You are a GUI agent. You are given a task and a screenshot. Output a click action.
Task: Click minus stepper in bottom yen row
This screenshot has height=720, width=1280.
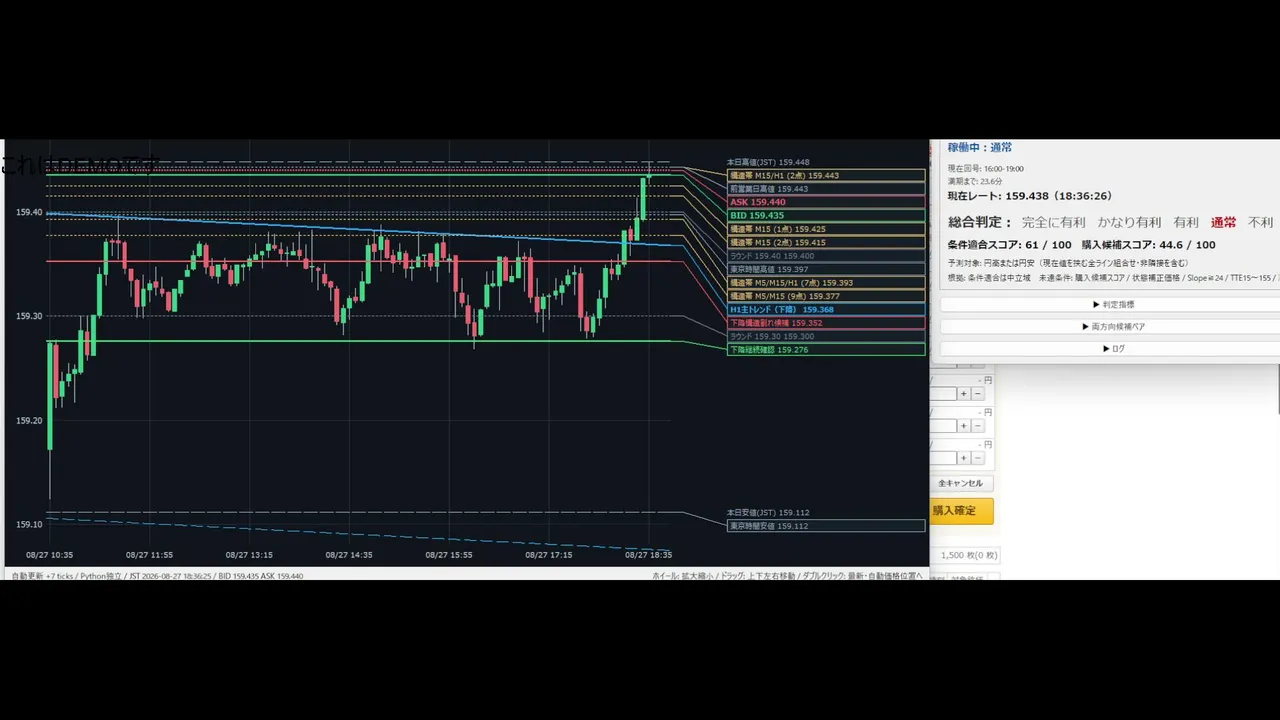tap(978, 458)
